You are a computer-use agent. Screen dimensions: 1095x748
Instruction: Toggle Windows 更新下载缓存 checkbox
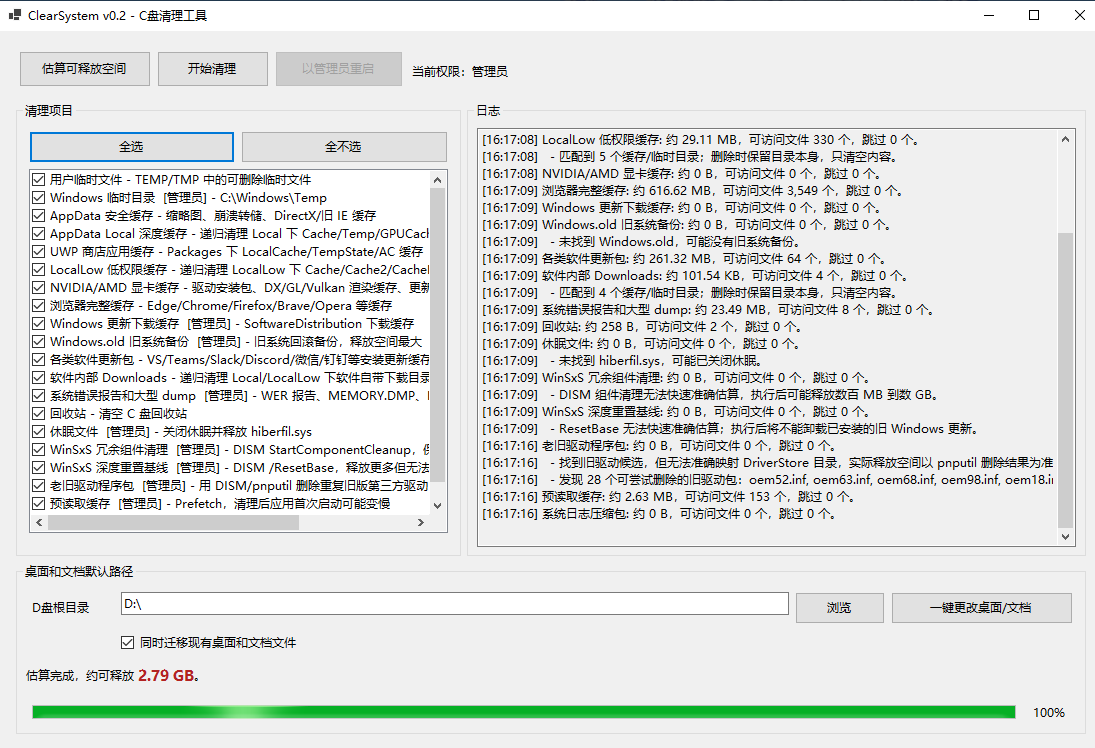tap(38, 323)
